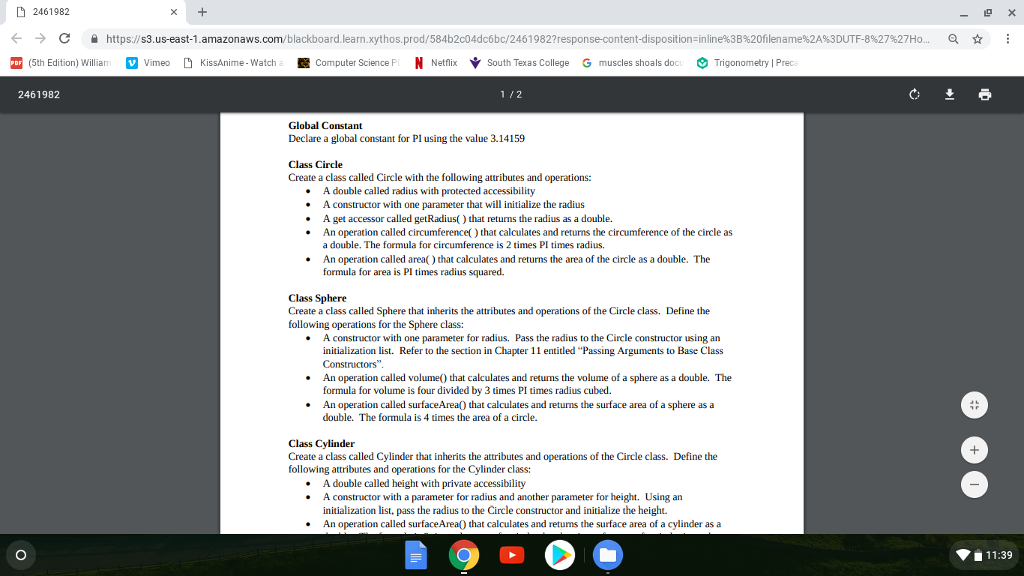Zoom out using the minus control
This screenshot has width=1024, height=576.
(x=974, y=484)
